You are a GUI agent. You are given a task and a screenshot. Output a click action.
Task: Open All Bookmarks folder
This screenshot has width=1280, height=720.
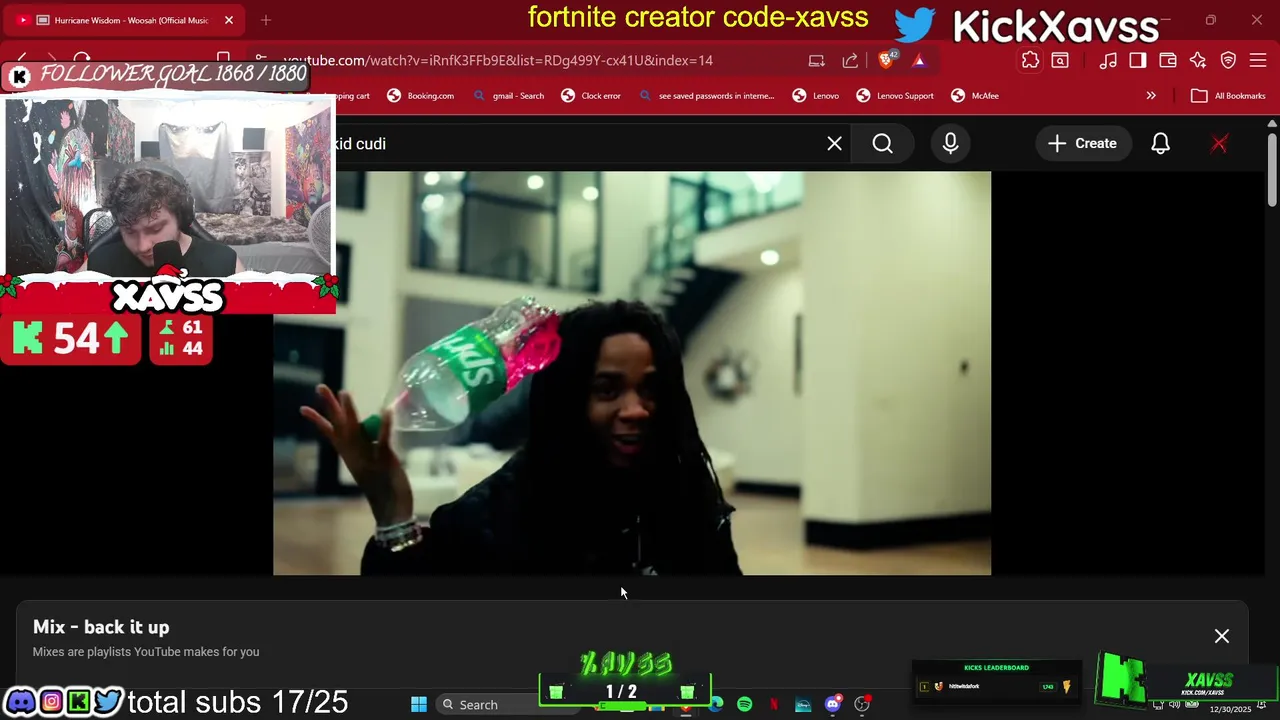(x=1228, y=96)
